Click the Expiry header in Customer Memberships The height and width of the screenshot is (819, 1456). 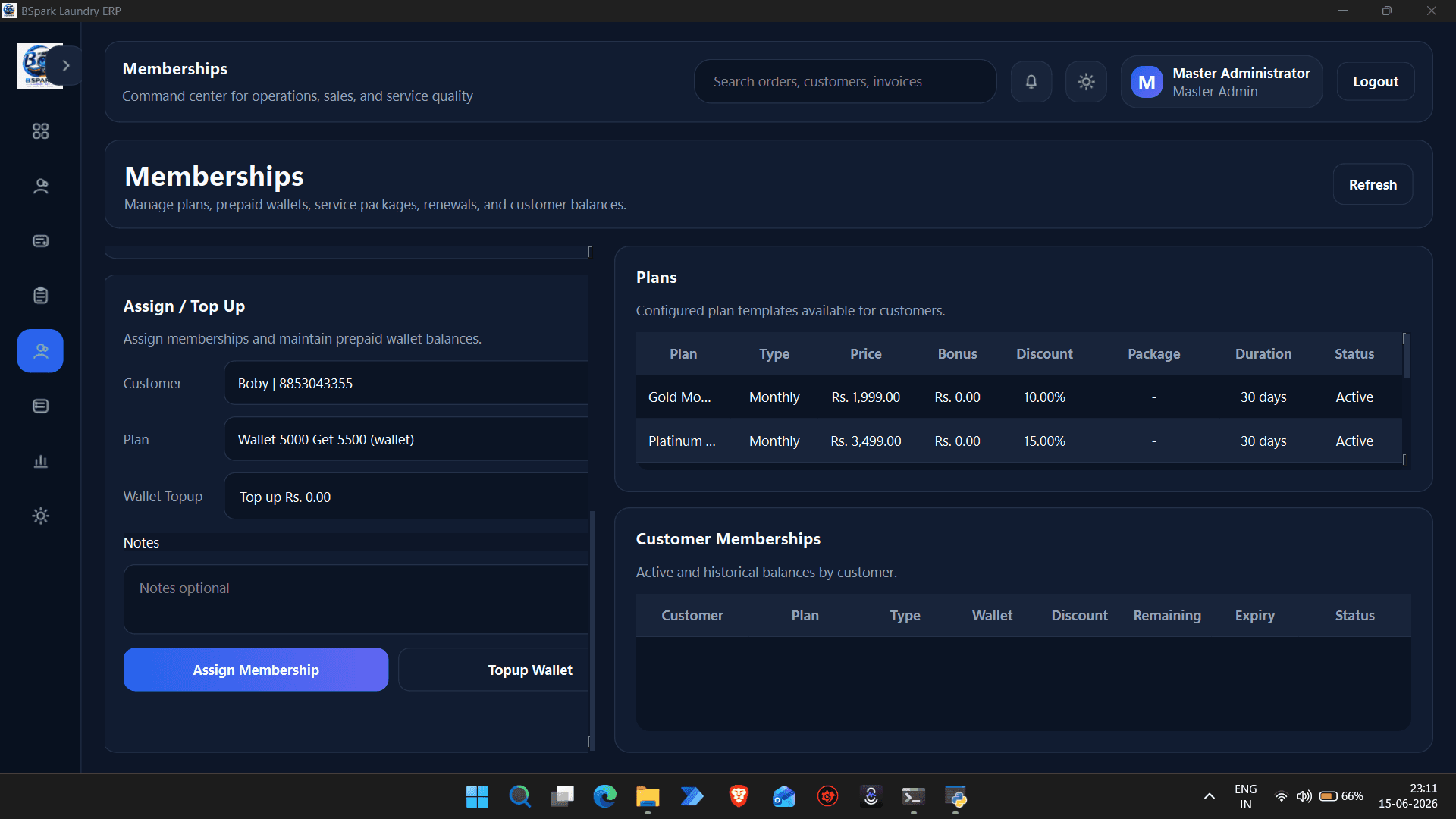pos(1254,616)
